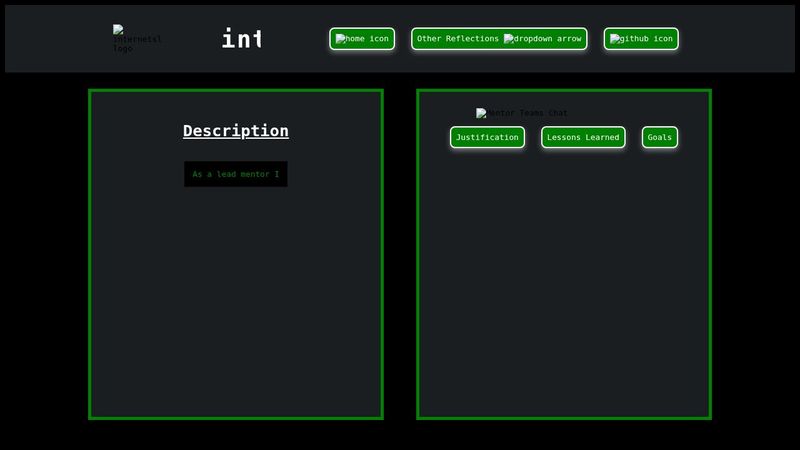Click the bottom green border of right panel
Screen dimensions: 800x450
(x=564, y=417)
